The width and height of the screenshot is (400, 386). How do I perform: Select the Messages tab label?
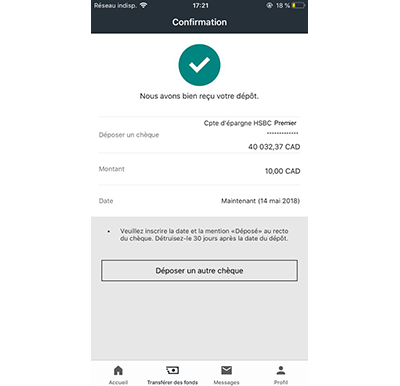point(226,382)
